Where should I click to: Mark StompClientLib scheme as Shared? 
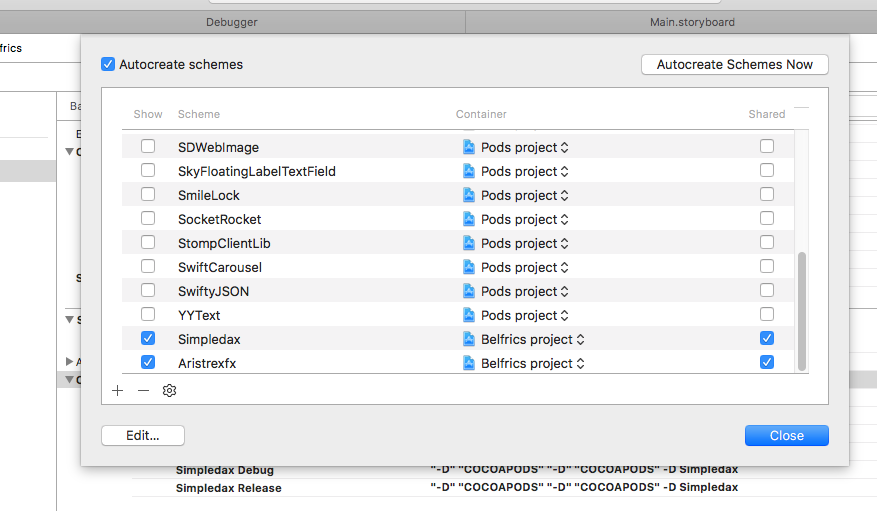click(x=767, y=243)
